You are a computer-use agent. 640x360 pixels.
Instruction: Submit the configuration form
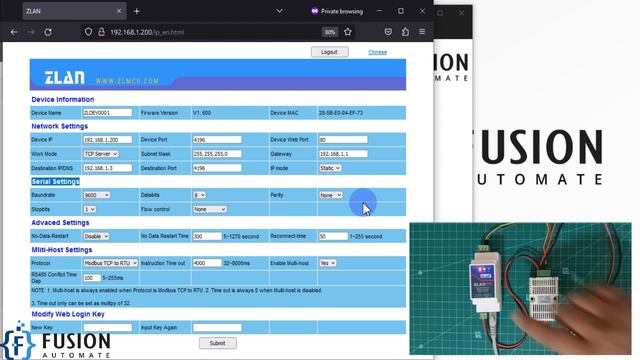click(x=218, y=343)
